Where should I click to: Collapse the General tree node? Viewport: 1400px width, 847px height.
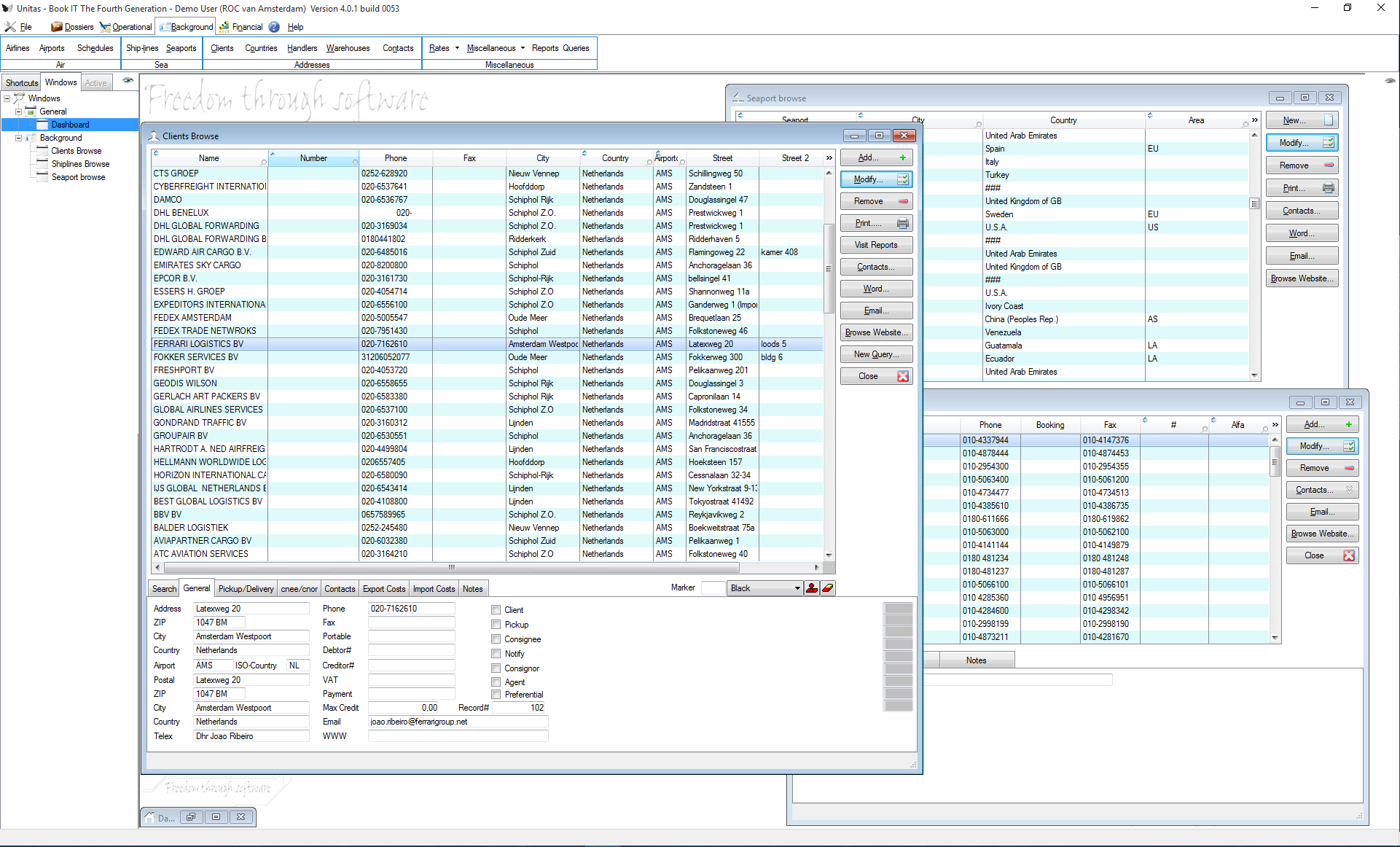pos(19,112)
